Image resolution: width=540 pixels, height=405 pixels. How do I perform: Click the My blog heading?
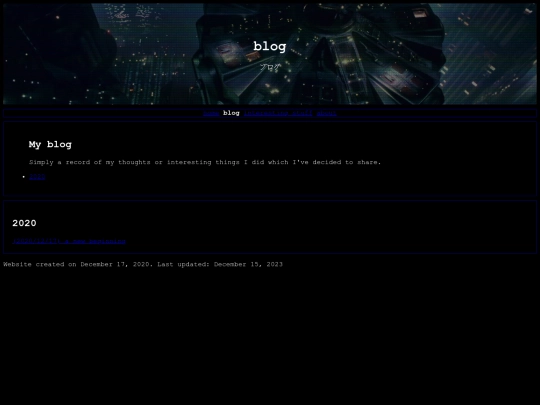coord(50,145)
